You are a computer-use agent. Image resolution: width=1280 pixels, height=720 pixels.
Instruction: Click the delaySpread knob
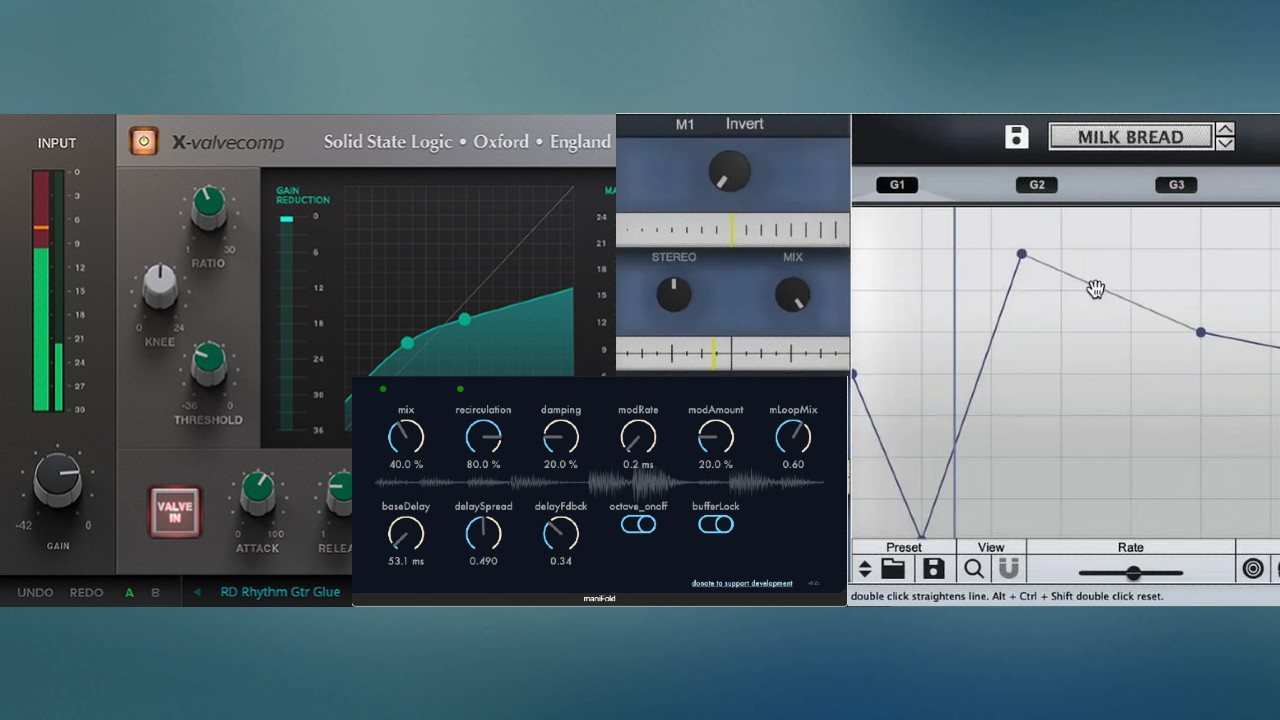(x=483, y=534)
